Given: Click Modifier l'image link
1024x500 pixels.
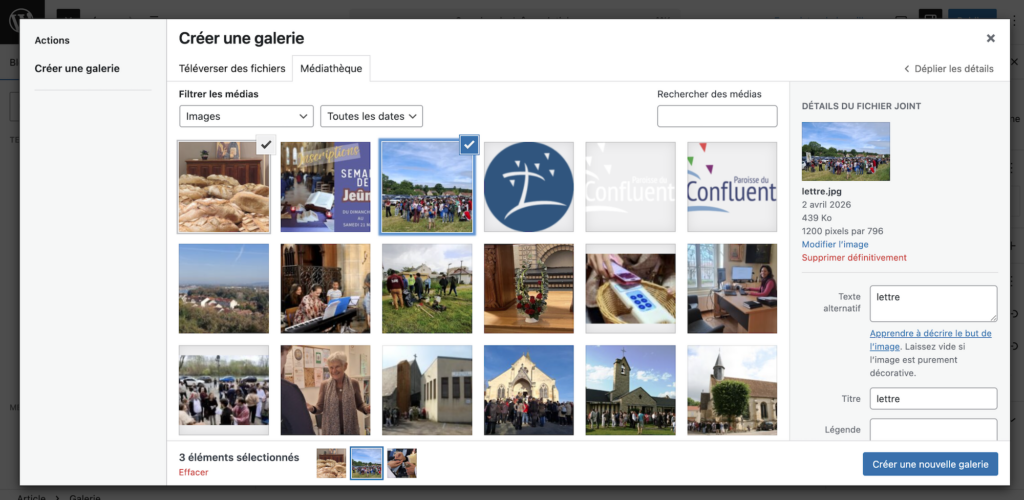Looking at the screenshot, I should click(835, 244).
